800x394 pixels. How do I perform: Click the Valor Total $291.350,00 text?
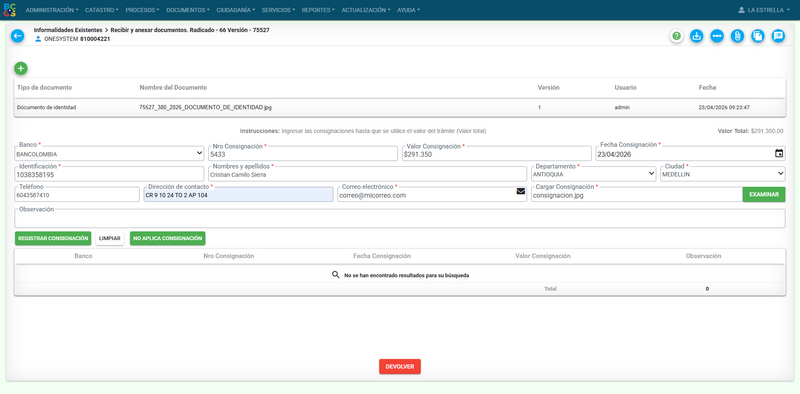751,131
